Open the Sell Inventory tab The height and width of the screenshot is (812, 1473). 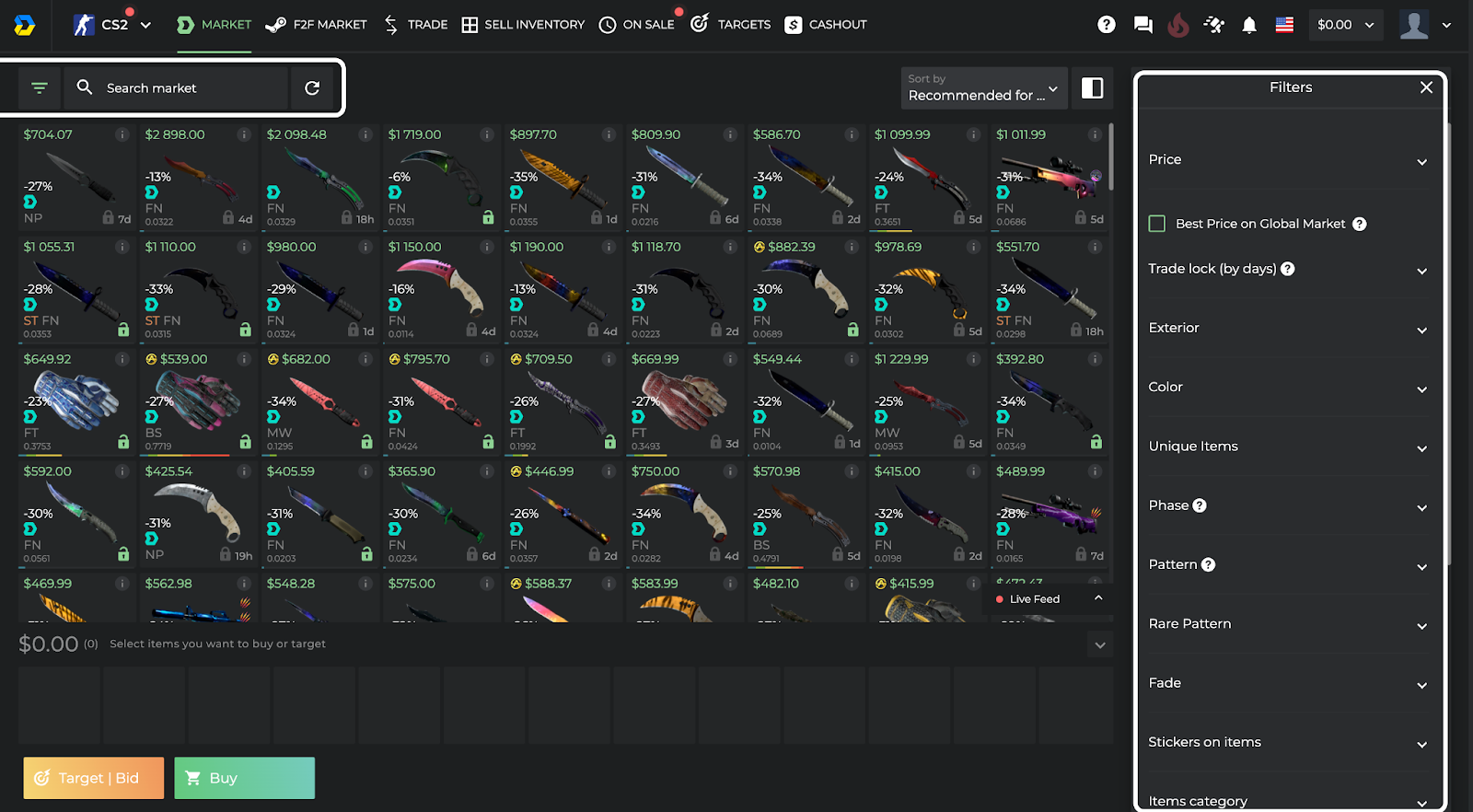click(x=523, y=25)
